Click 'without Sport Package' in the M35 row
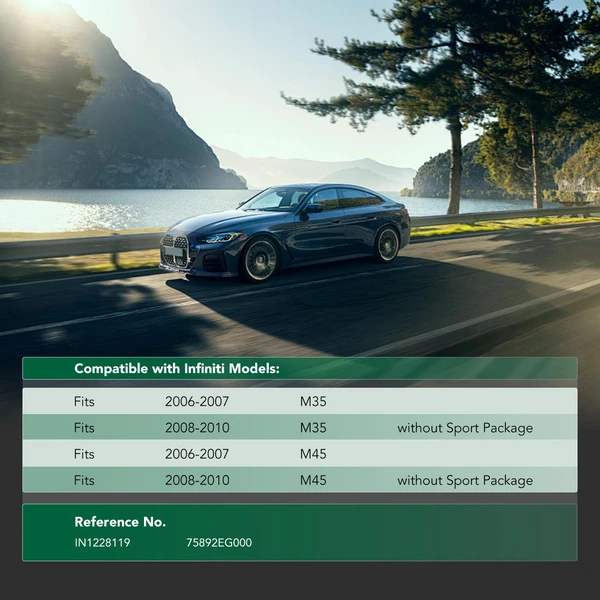600x600 pixels. point(464,428)
